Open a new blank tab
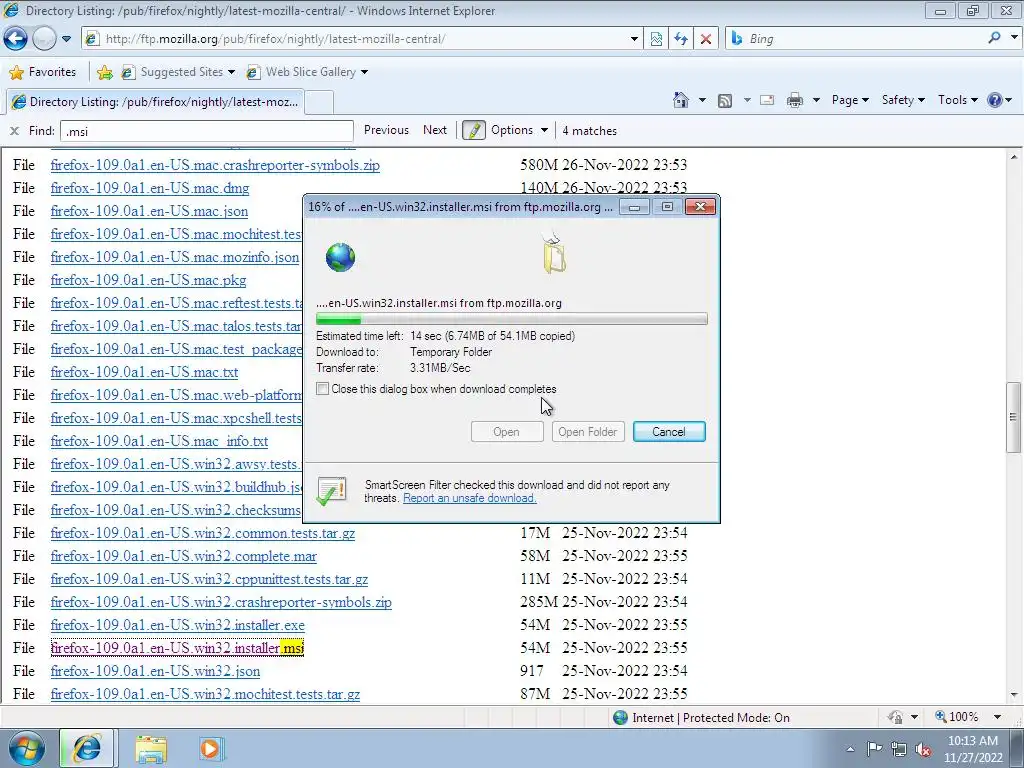1024x768 pixels. 319,103
